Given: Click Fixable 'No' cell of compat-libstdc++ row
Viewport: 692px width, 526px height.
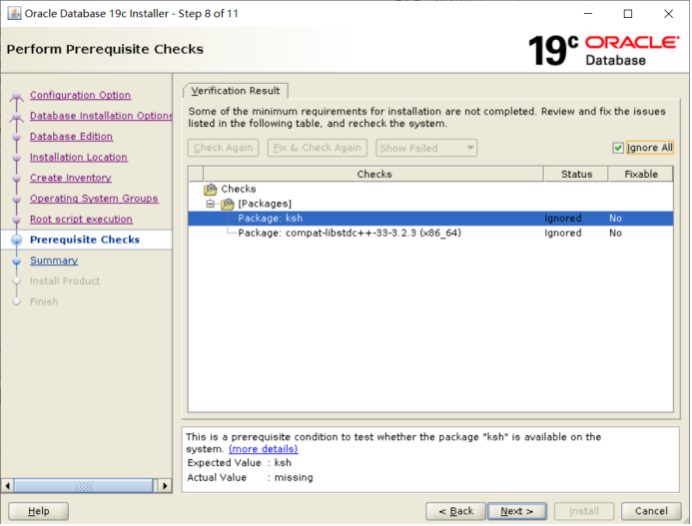Looking at the screenshot, I should pos(615,233).
